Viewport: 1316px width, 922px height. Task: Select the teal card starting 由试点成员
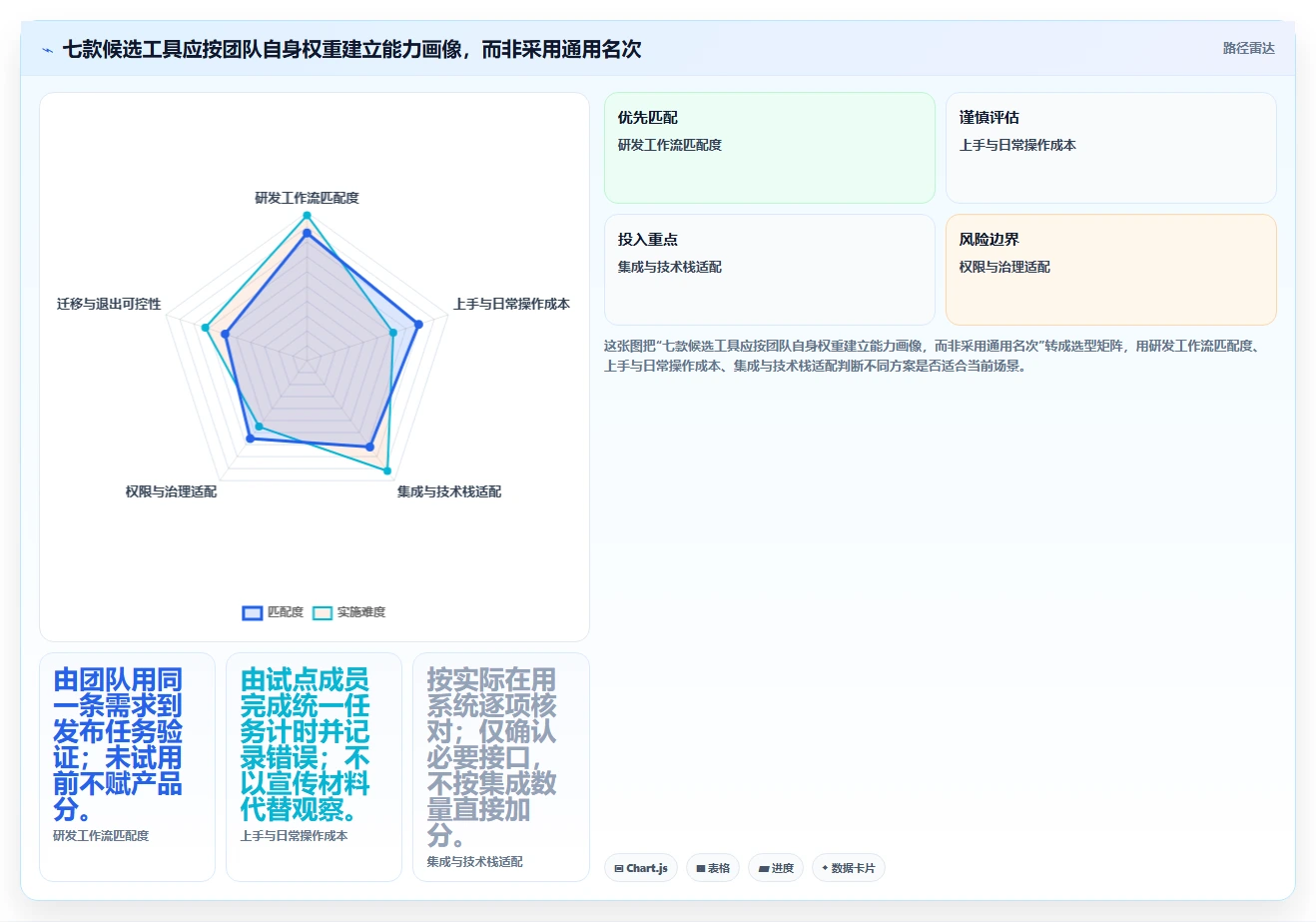[314, 767]
